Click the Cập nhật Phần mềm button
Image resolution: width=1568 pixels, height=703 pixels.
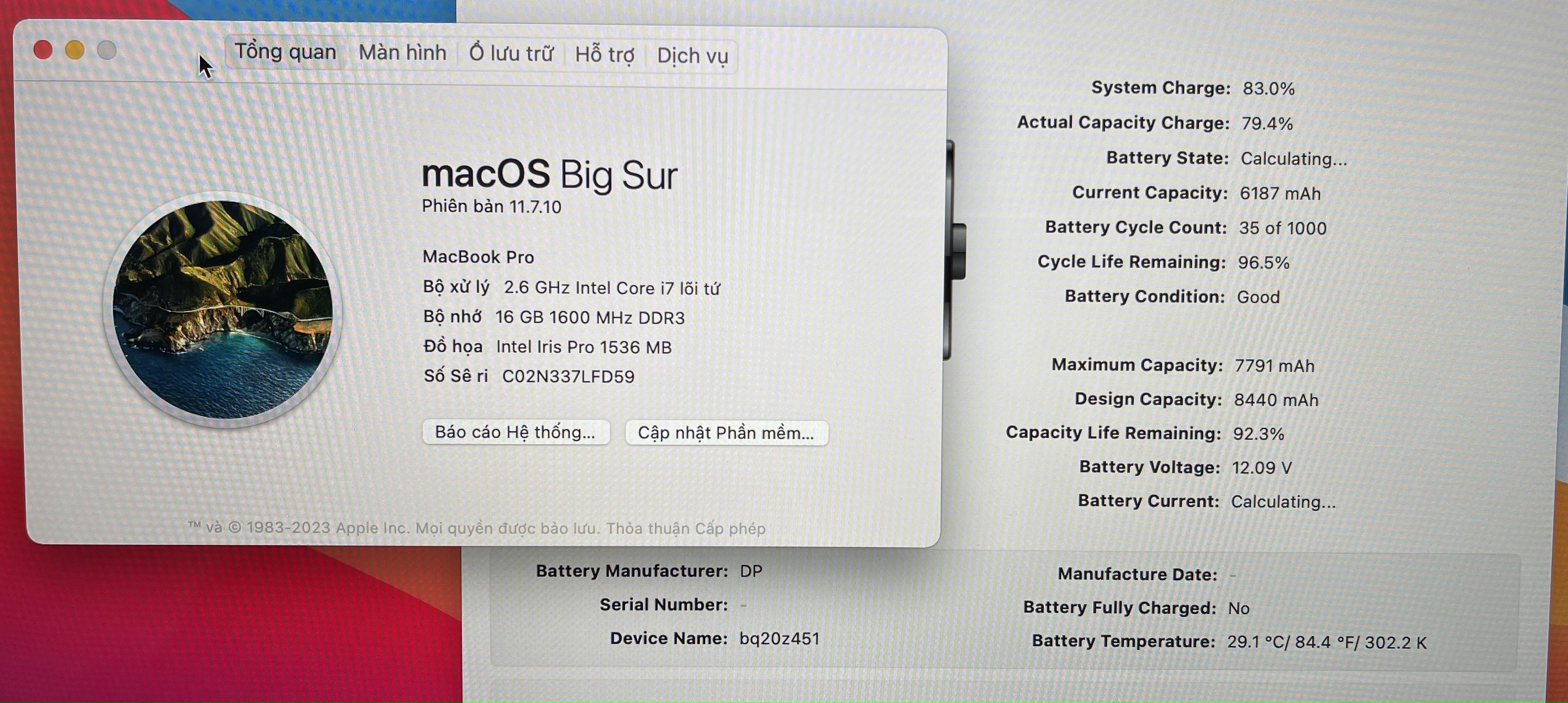click(x=726, y=433)
